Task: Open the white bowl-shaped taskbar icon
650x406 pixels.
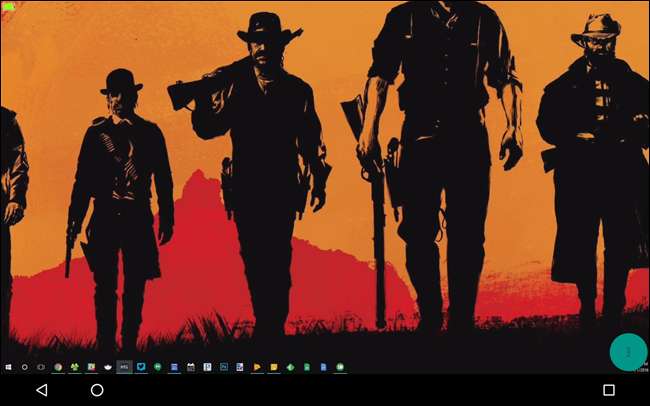Action: [108, 367]
